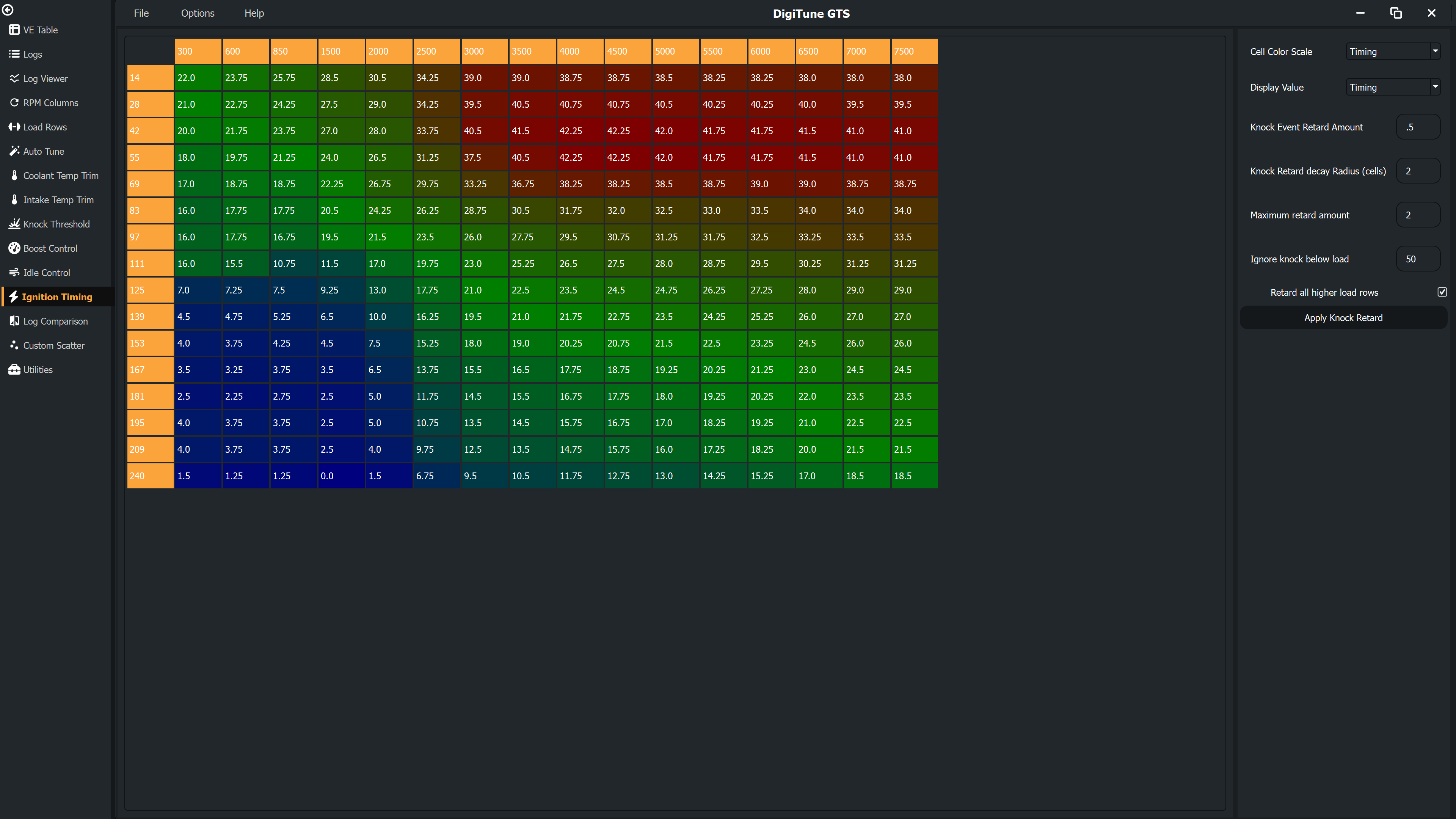Click the Boost Control gauge icon
The height and width of the screenshot is (819, 1456).
click(14, 248)
